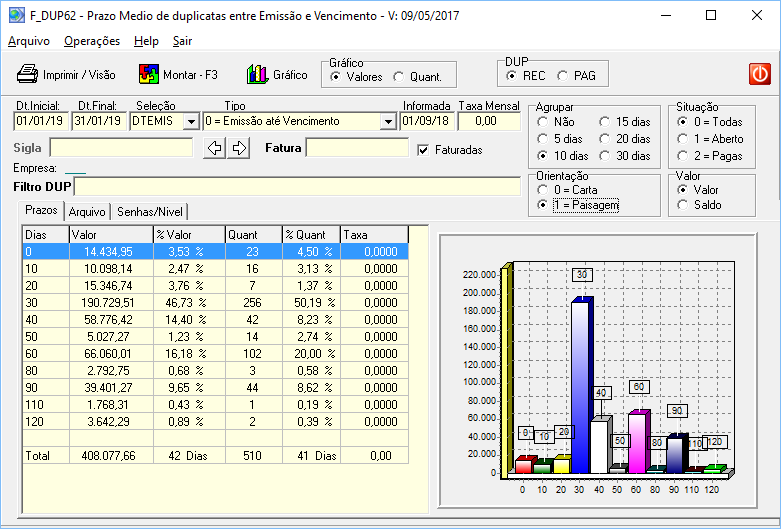Click the cell value 14.434,95

pos(111,252)
